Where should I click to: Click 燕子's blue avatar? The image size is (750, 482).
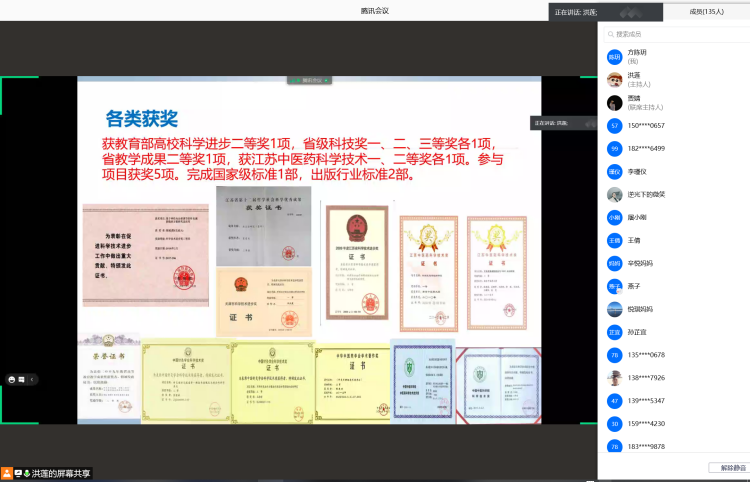pyautogui.click(x=615, y=286)
